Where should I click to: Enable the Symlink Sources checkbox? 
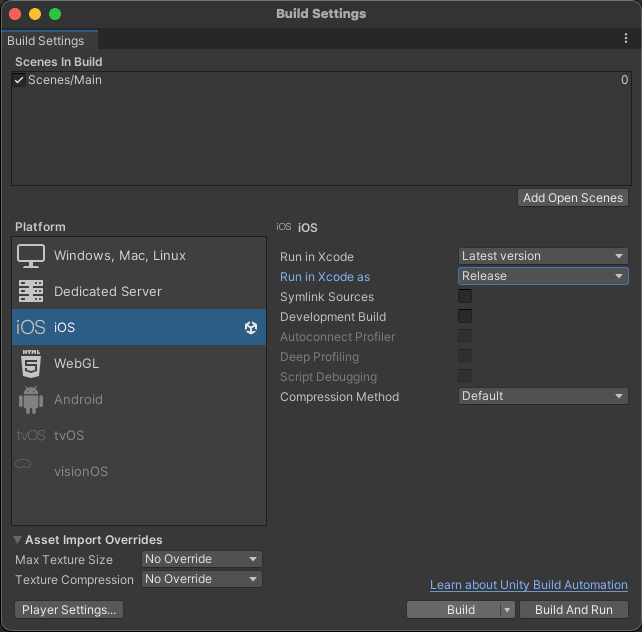[465, 296]
